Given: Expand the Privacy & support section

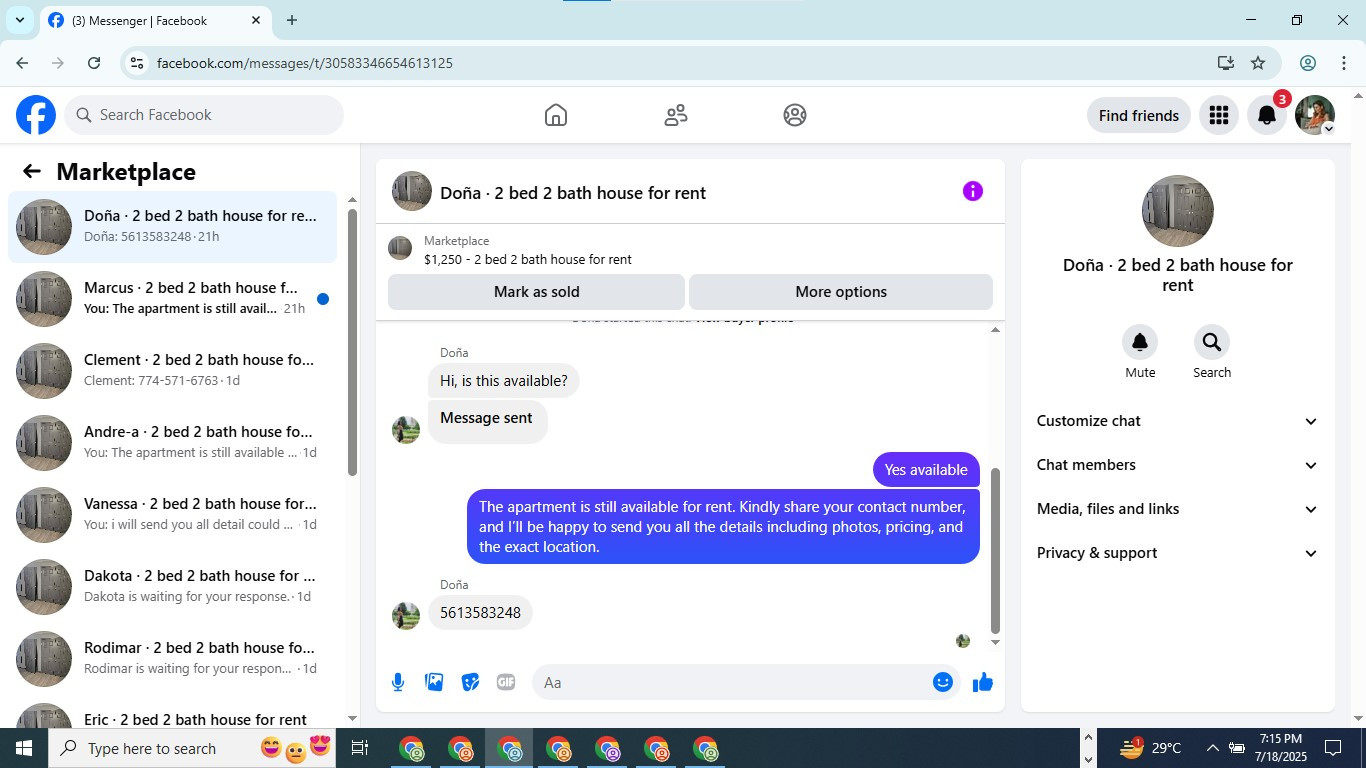Looking at the screenshot, I should [x=1177, y=553].
